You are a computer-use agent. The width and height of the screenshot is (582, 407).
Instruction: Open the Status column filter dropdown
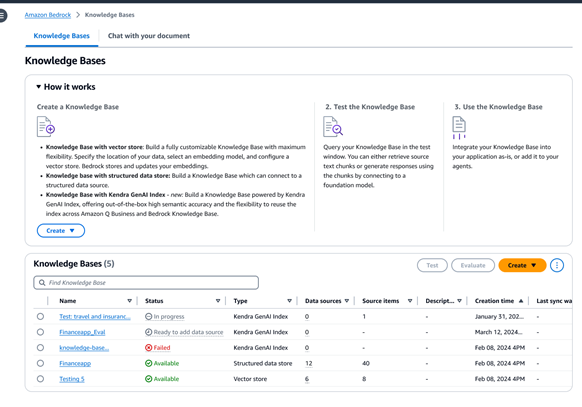[x=218, y=301]
